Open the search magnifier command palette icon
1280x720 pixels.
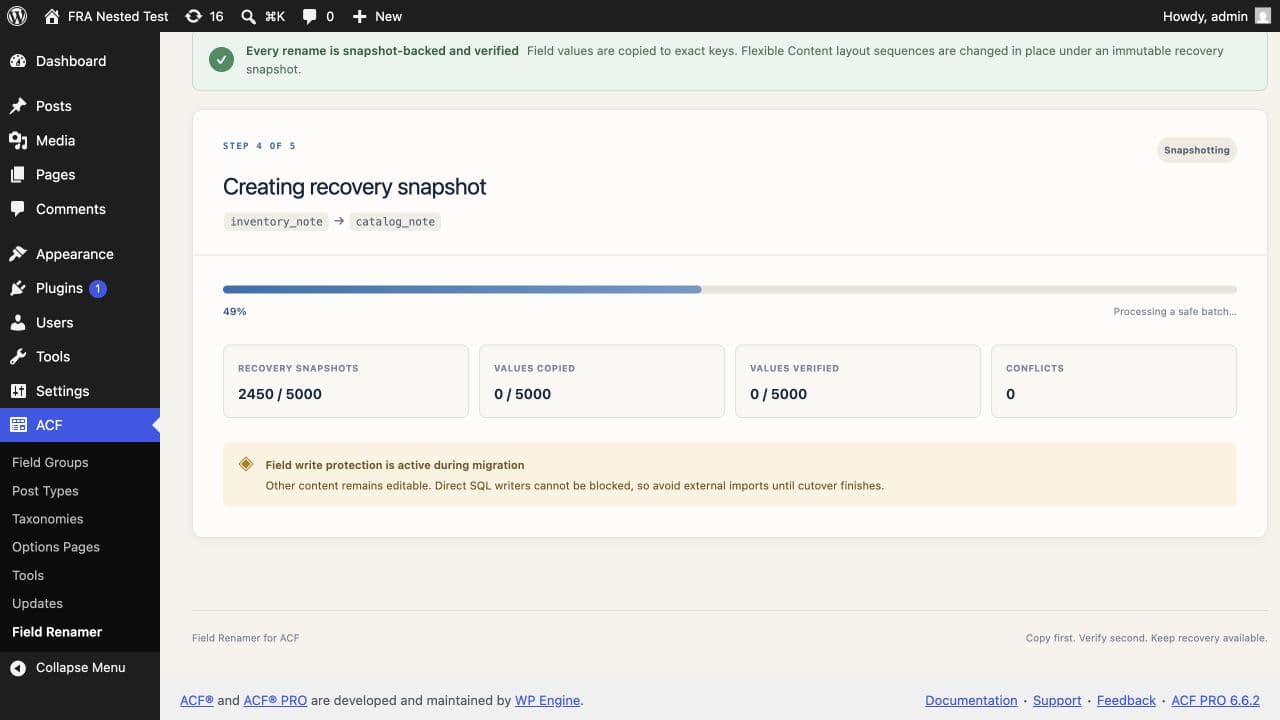click(248, 16)
